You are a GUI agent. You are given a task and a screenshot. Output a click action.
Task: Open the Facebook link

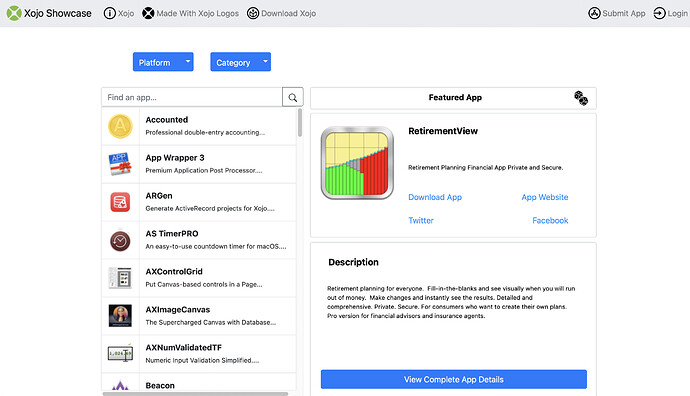tap(550, 220)
